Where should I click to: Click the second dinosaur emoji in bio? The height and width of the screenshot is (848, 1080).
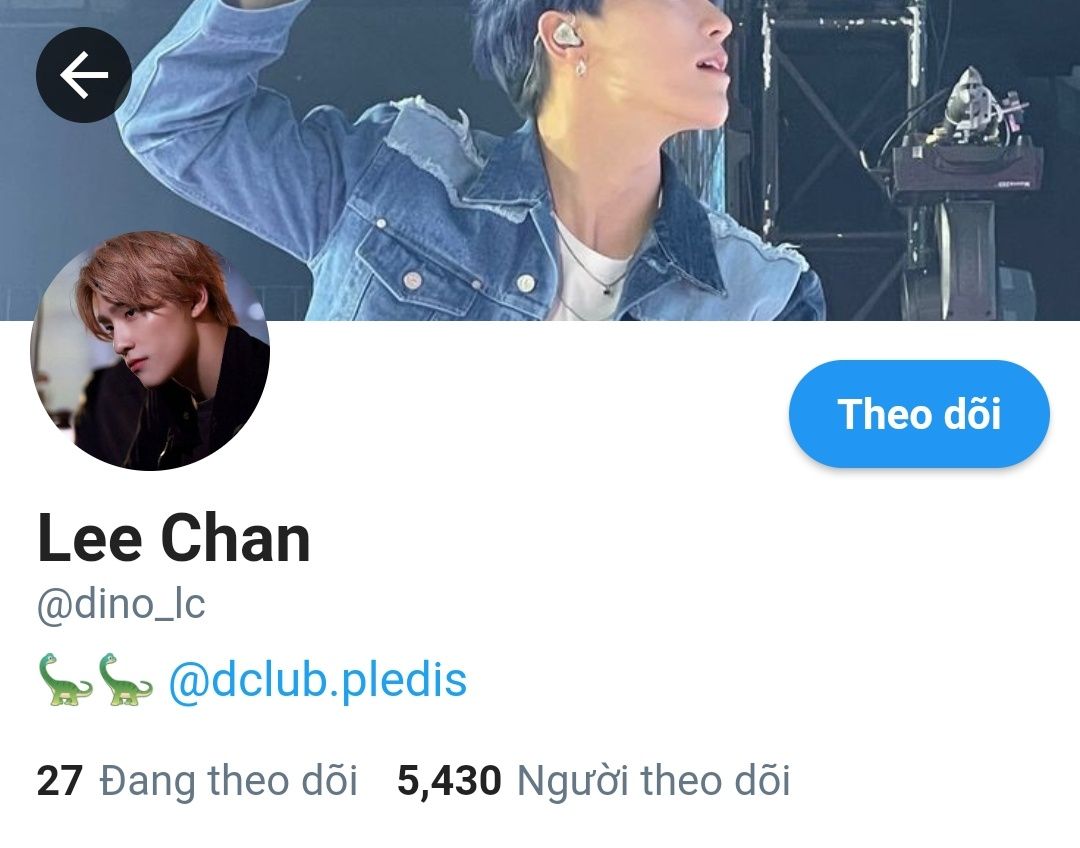click(x=125, y=680)
